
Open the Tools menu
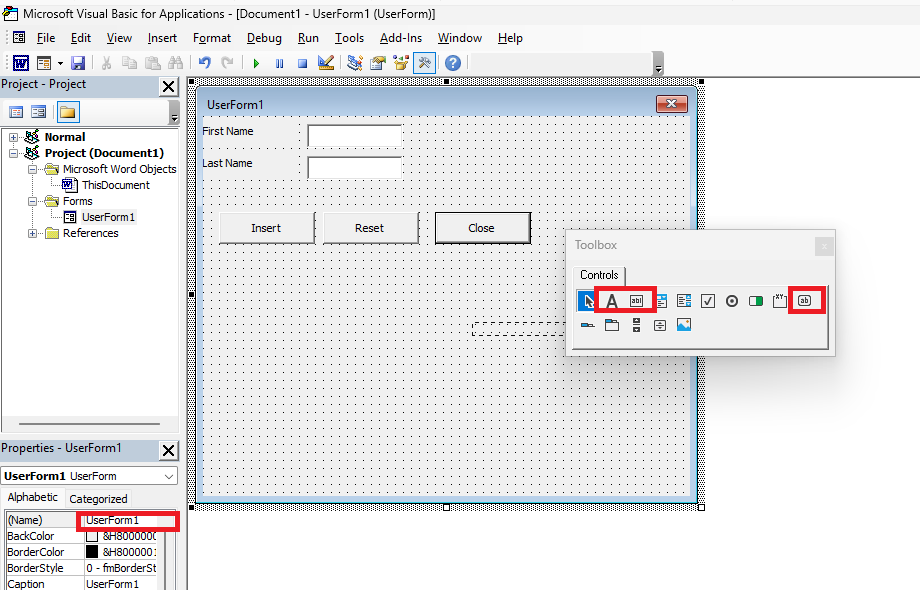(x=349, y=38)
